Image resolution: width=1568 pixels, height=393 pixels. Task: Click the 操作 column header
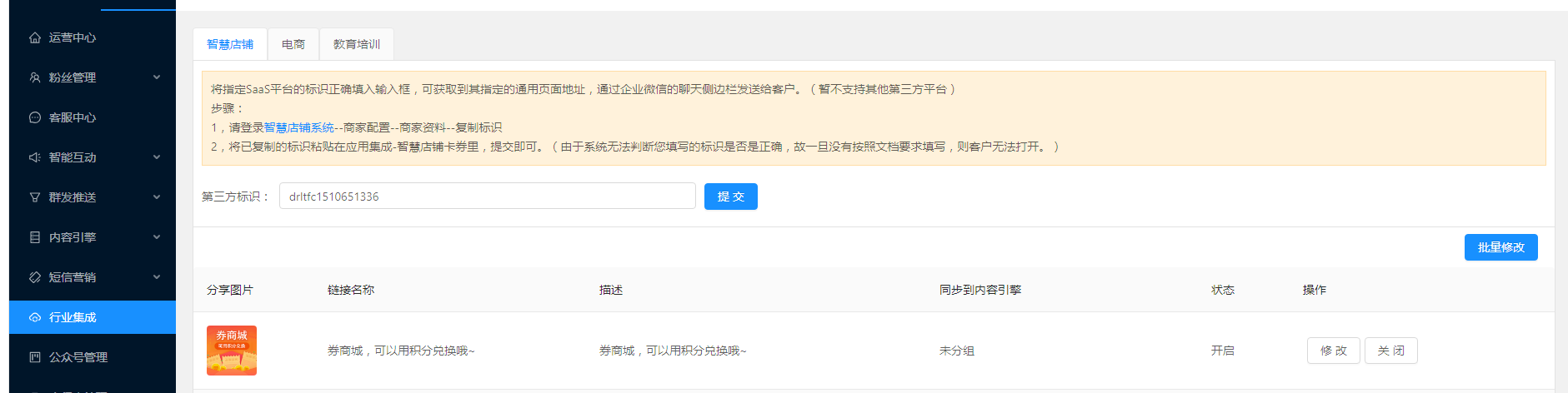1315,290
